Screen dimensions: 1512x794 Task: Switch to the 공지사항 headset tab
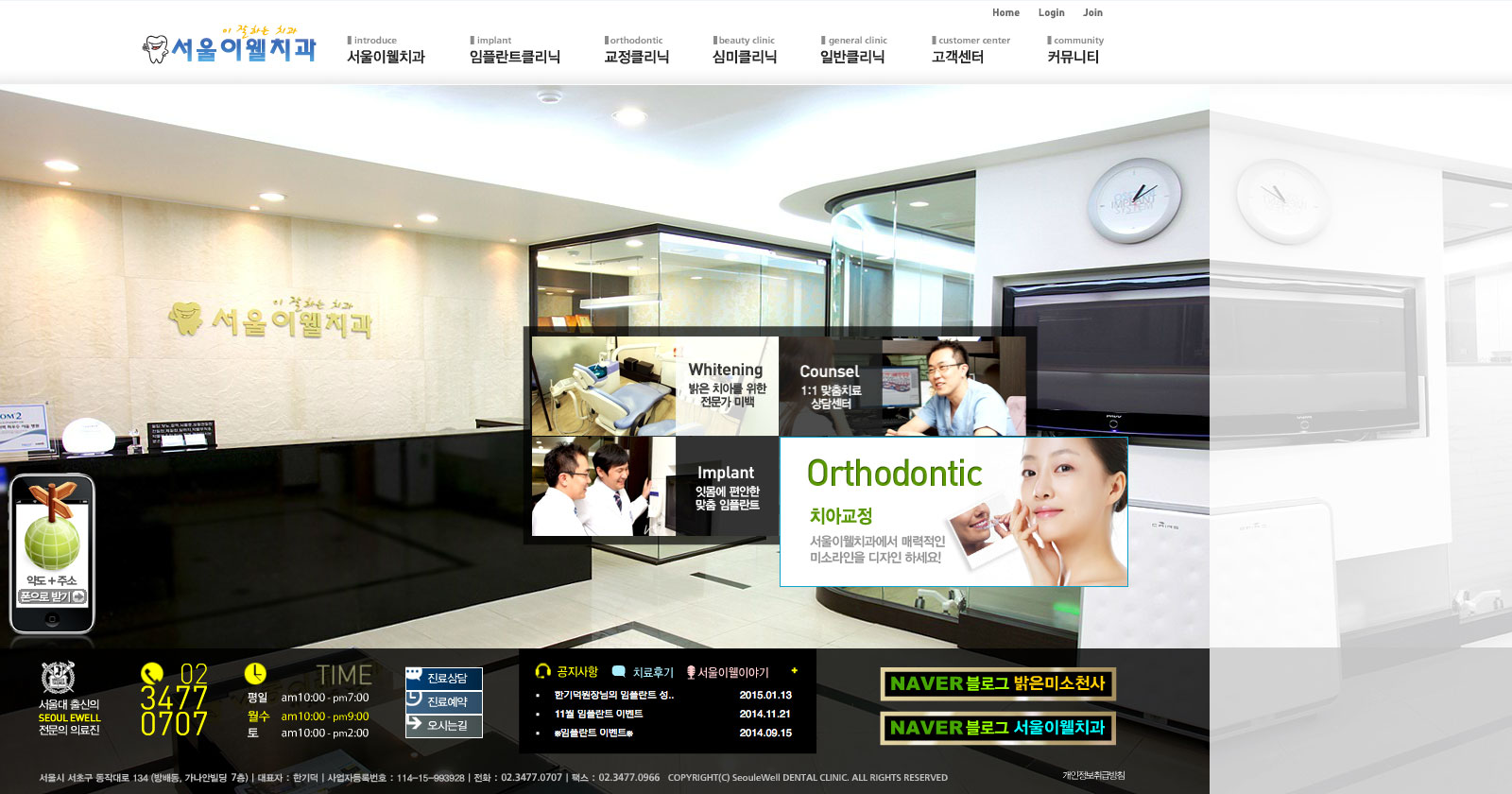567,671
